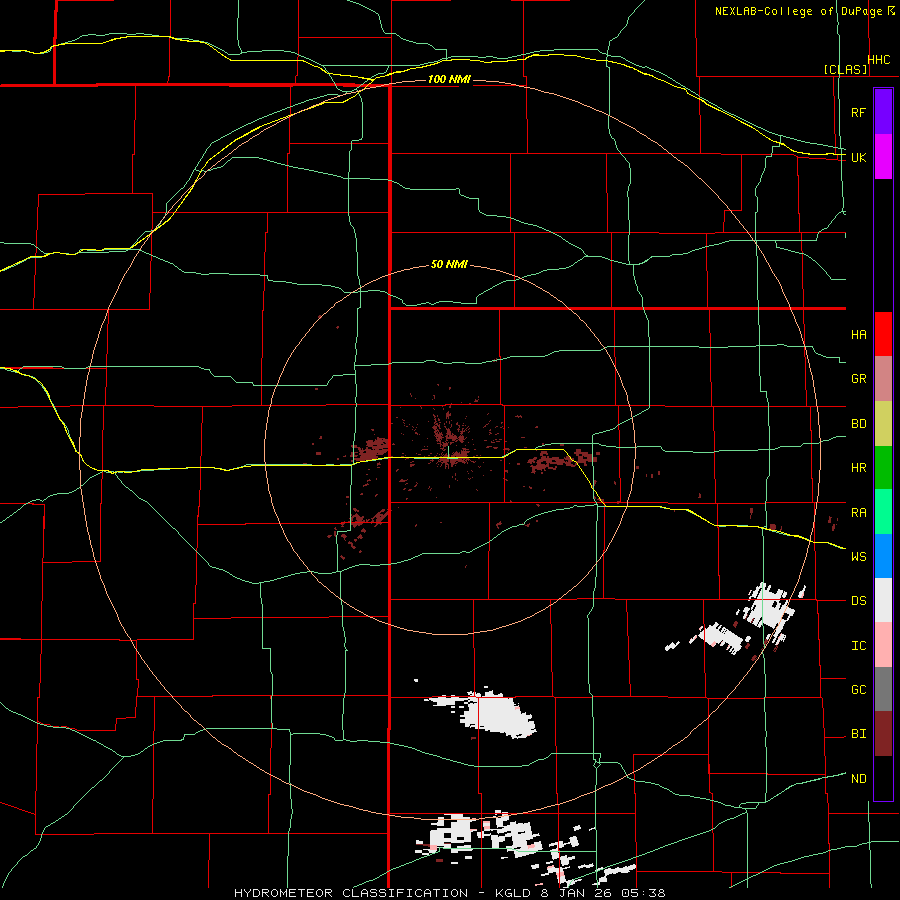The height and width of the screenshot is (900, 900).
Task: Click the IC pink legend swatch
Action: click(883, 645)
